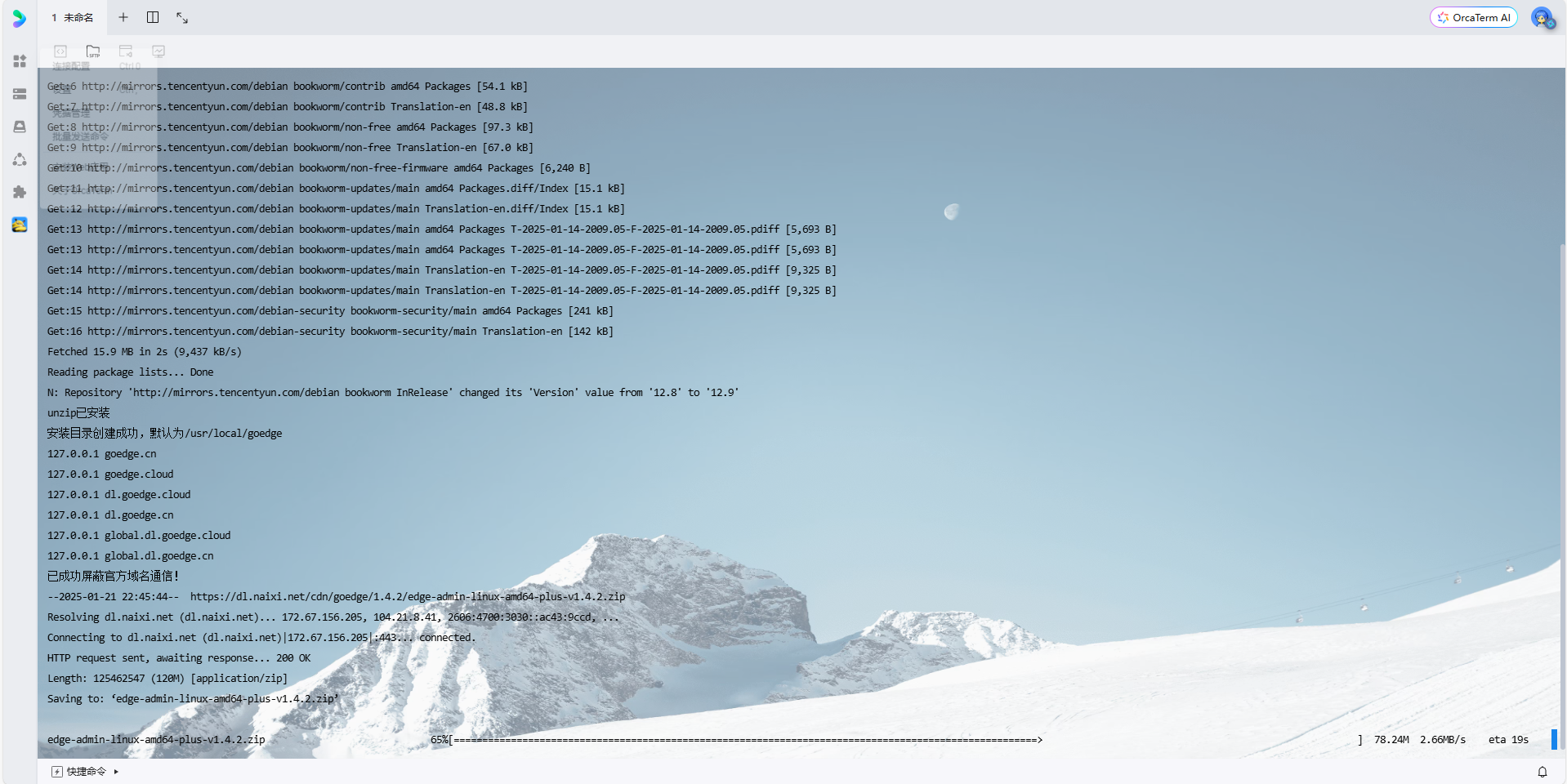Open the monitor chart toolbar icon
Viewport: 1567px width, 784px height.
pos(158,51)
